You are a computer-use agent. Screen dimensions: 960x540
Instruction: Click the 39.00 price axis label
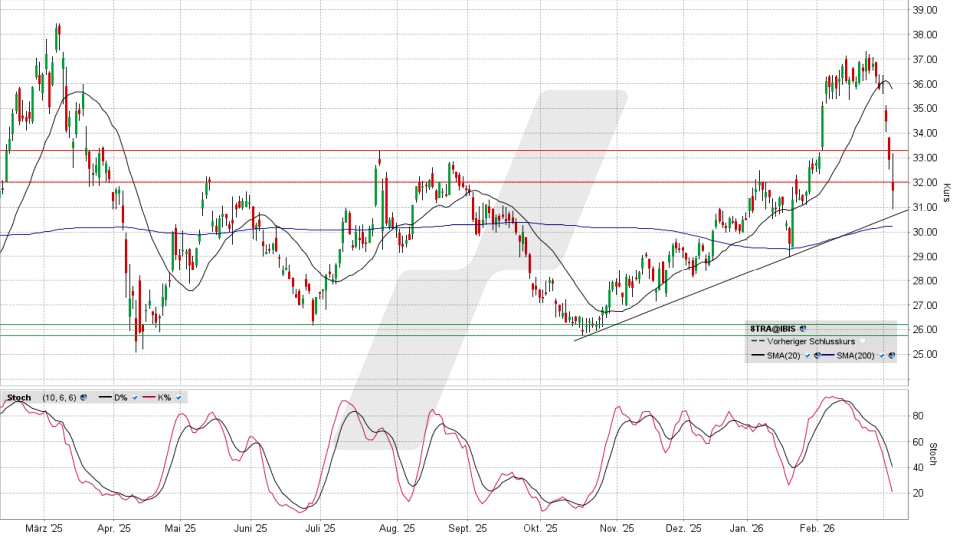click(925, 10)
